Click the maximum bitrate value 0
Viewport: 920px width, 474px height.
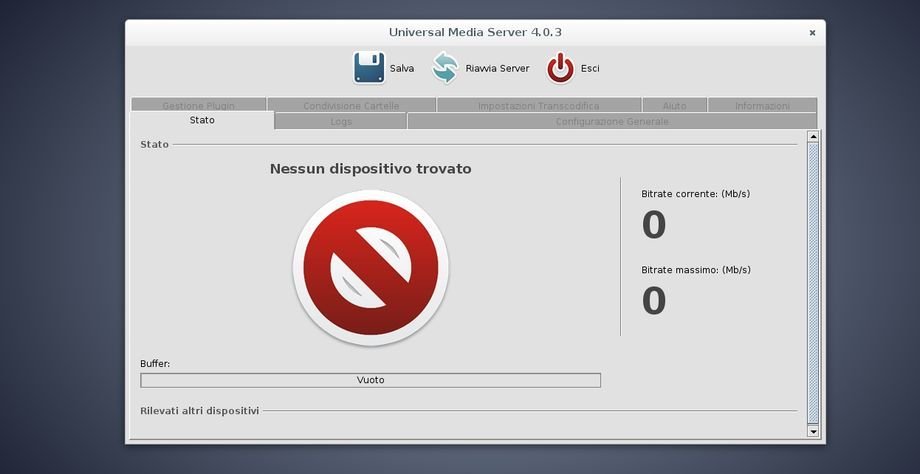pos(654,300)
